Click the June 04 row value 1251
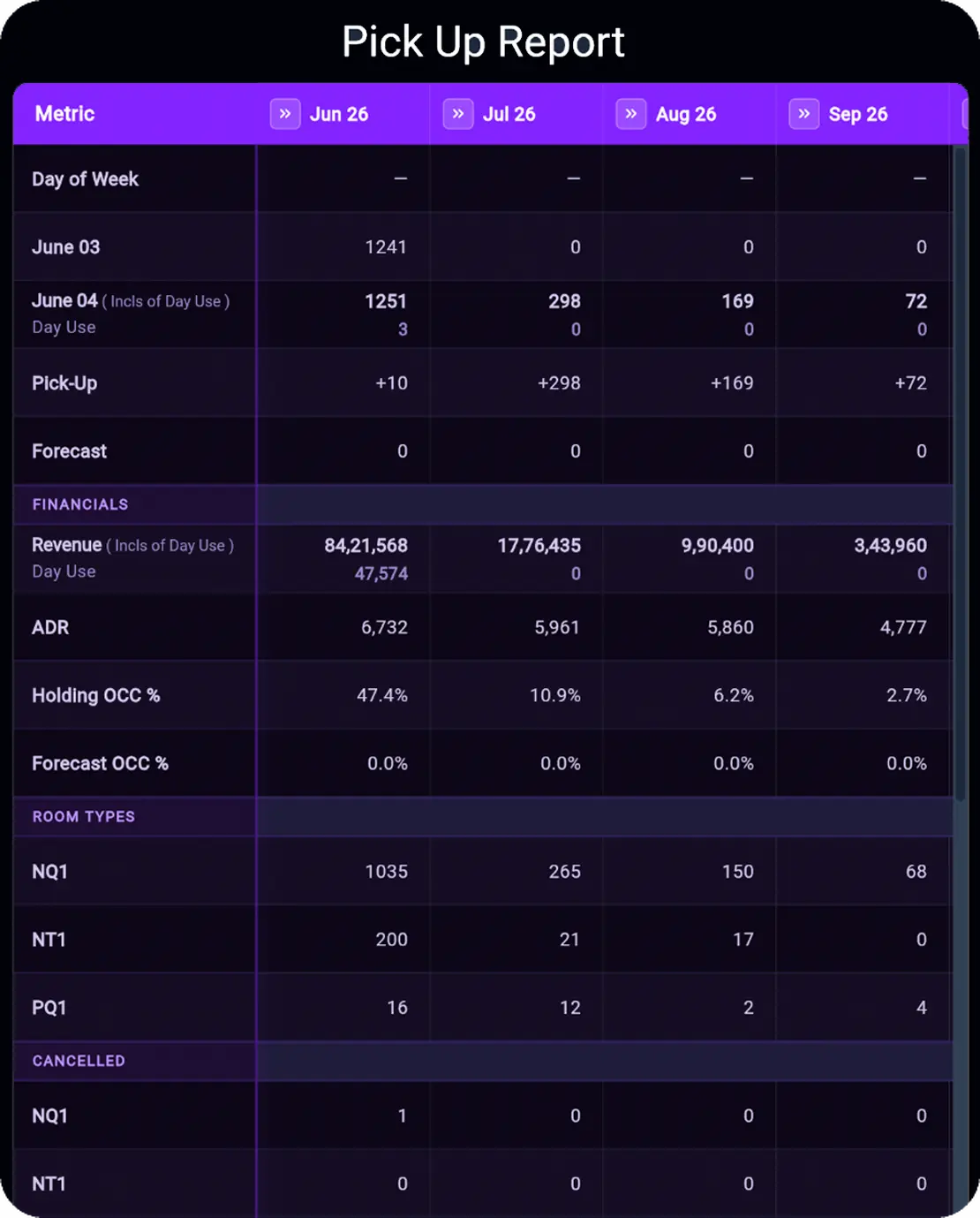Viewport: 980px width, 1218px height. click(x=386, y=302)
